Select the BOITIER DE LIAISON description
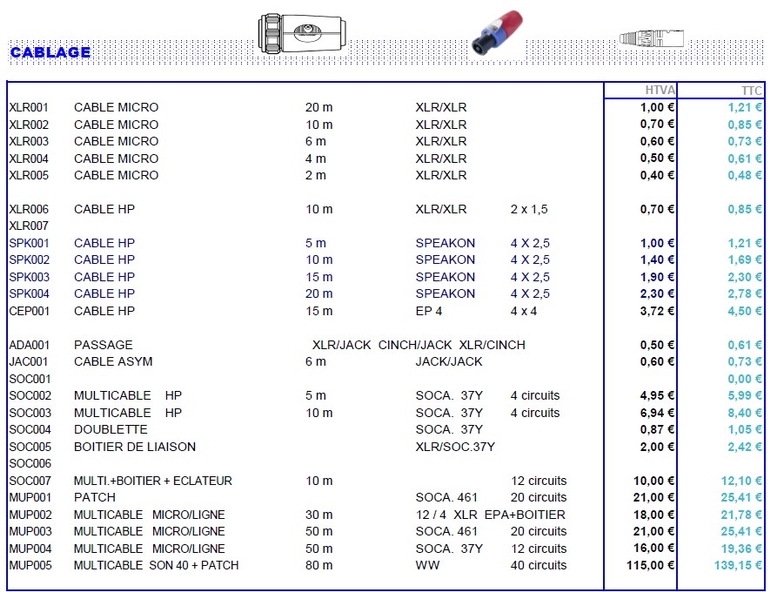The image size is (770, 592). point(134,446)
